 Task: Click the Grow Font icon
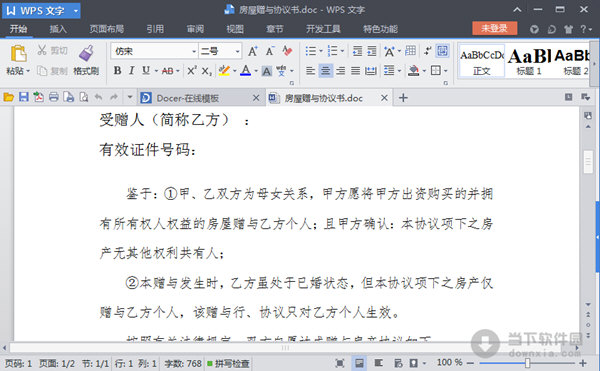tap(253, 51)
